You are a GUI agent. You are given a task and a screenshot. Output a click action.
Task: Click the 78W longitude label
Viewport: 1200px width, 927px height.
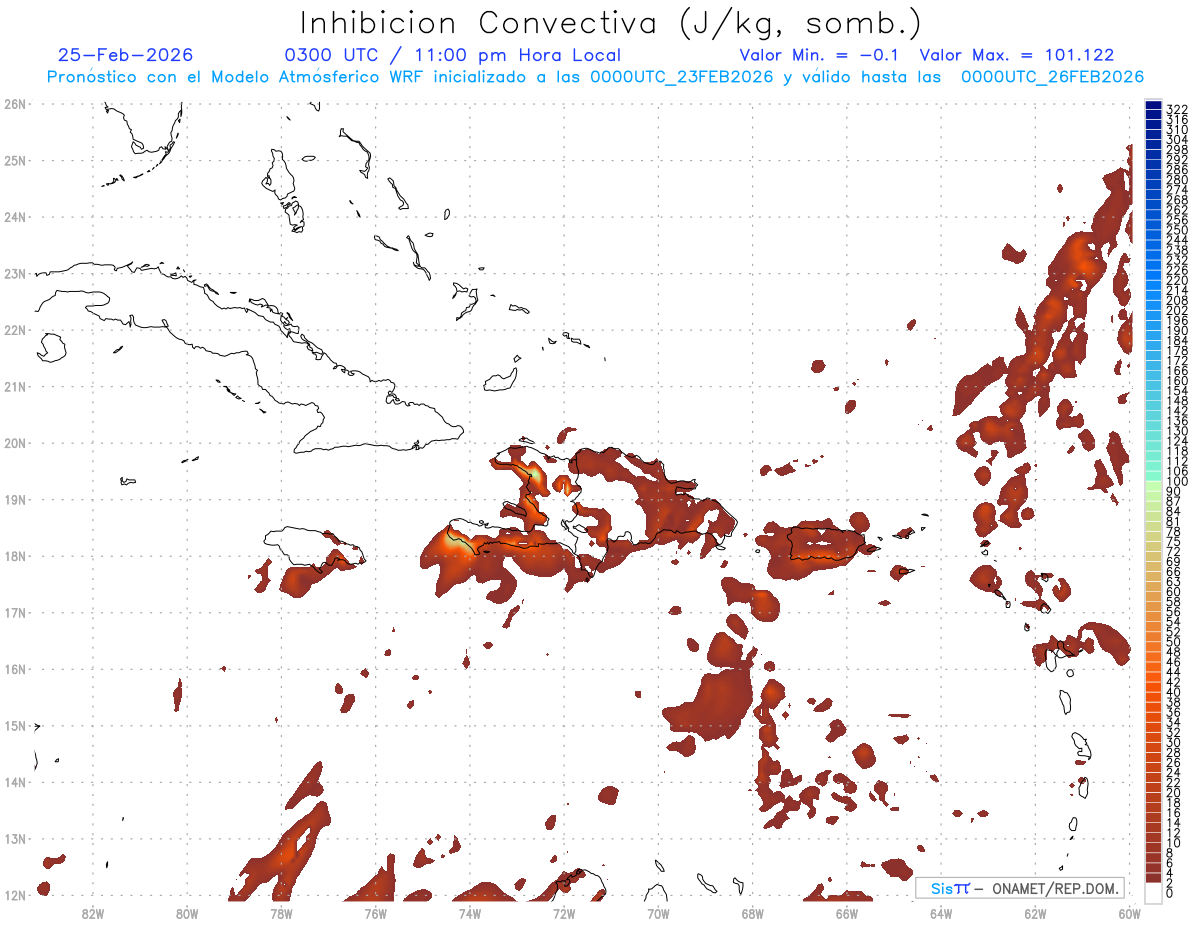(281, 912)
